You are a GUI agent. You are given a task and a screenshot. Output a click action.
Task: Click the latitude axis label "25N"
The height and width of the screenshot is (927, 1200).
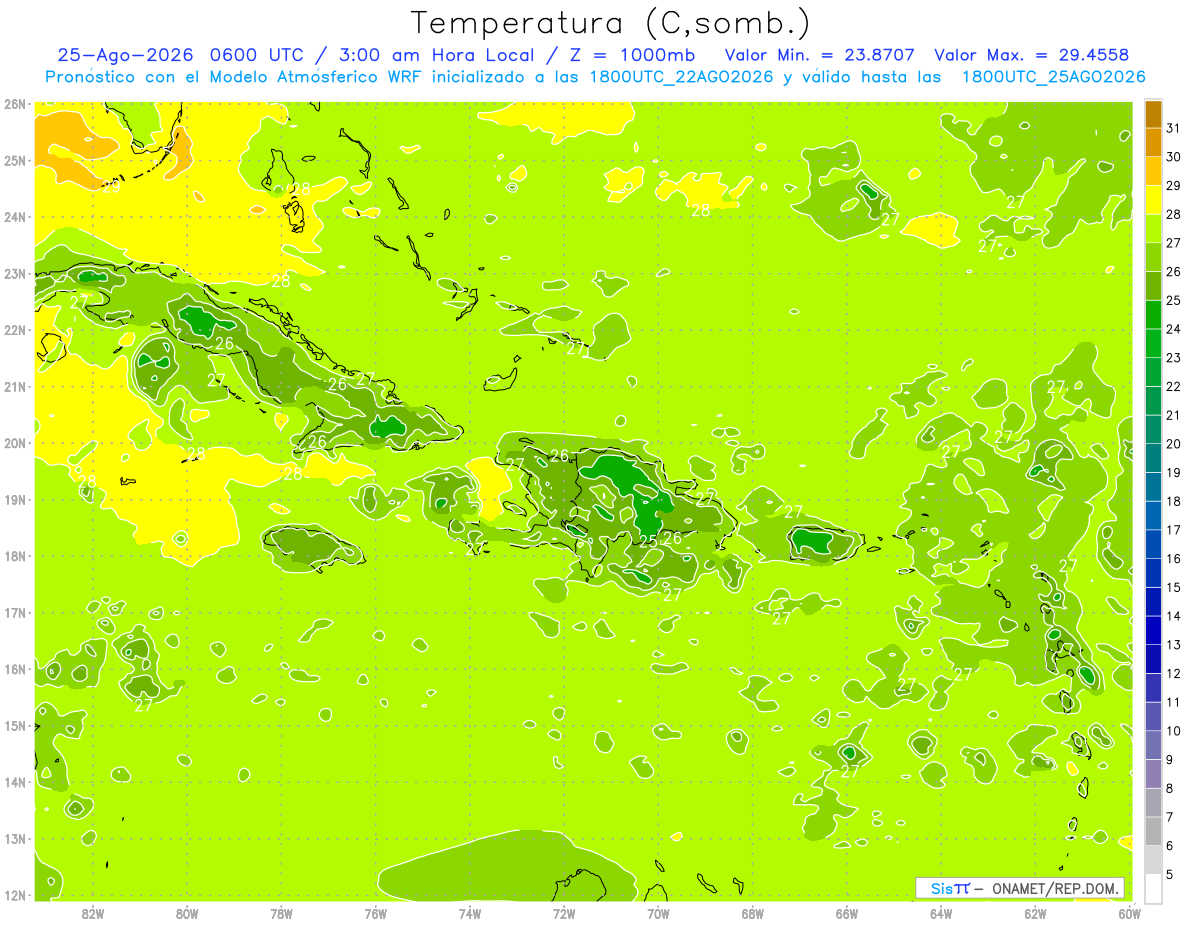(14, 161)
